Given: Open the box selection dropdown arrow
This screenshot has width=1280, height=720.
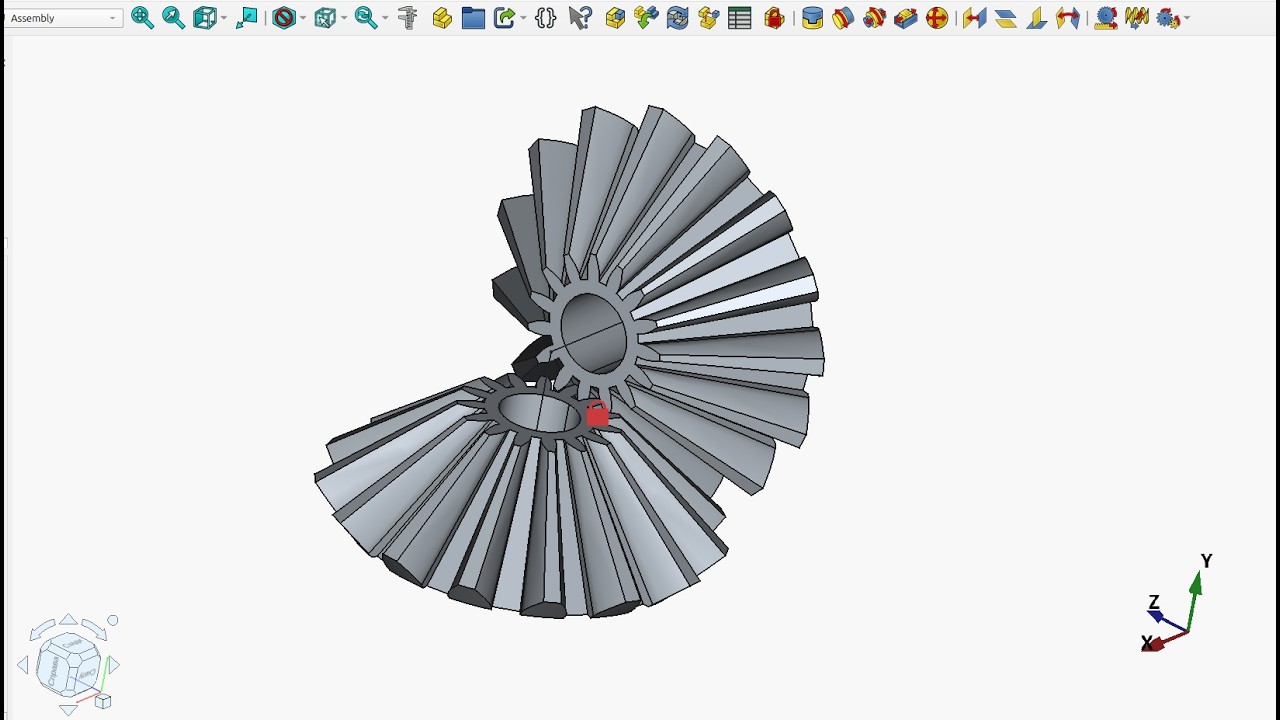Looking at the screenshot, I should click(343, 18).
